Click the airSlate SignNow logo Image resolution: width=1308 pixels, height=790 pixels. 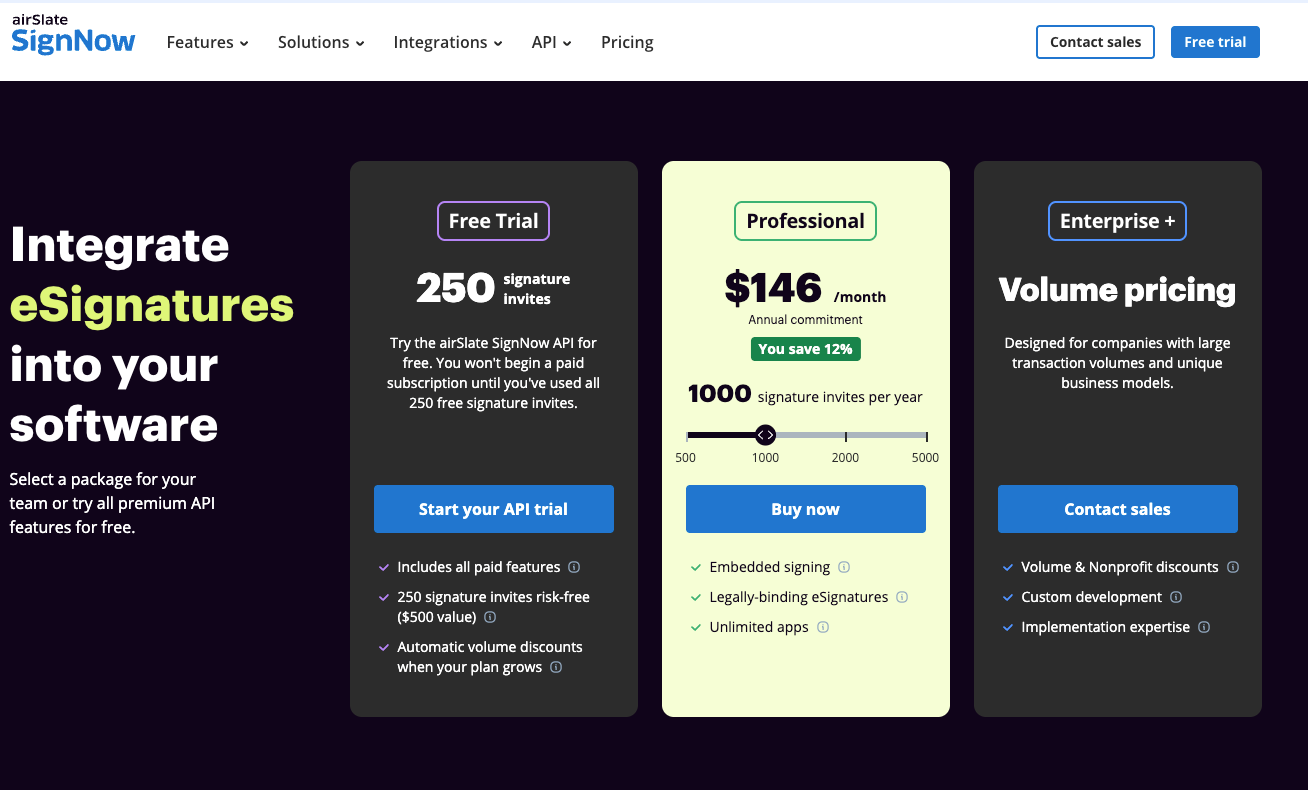tap(73, 33)
